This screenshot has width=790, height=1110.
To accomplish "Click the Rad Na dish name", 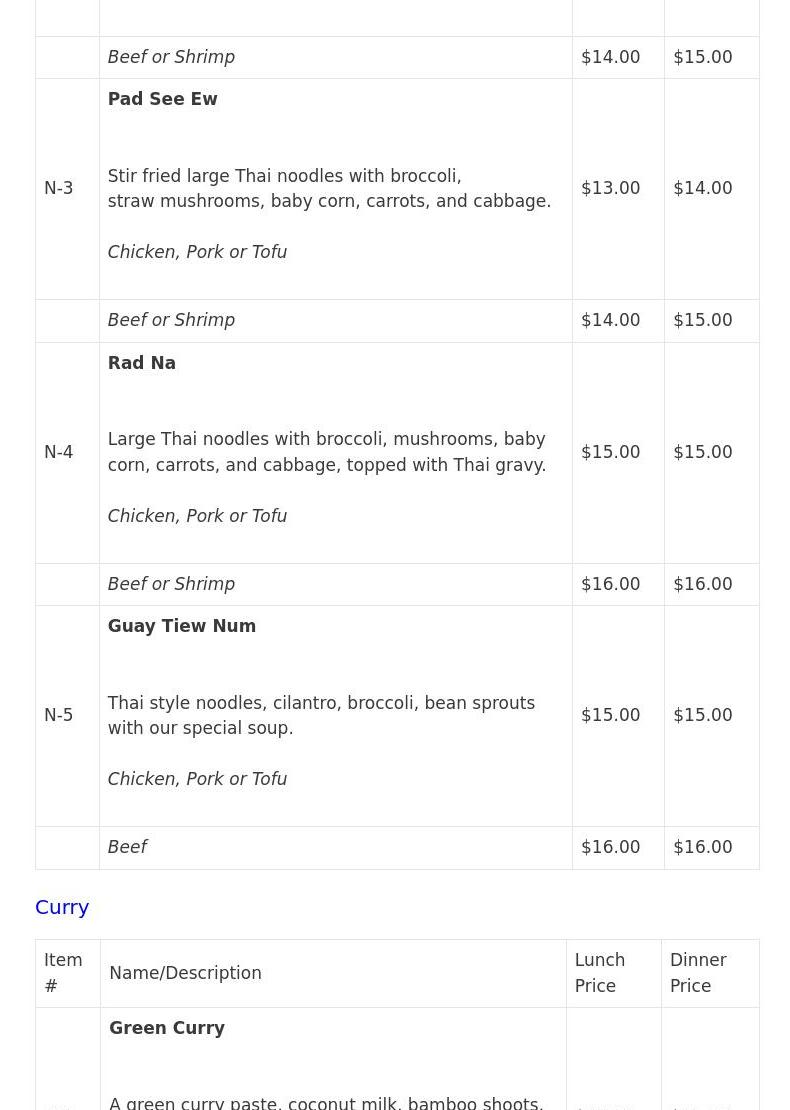I will click(141, 363).
